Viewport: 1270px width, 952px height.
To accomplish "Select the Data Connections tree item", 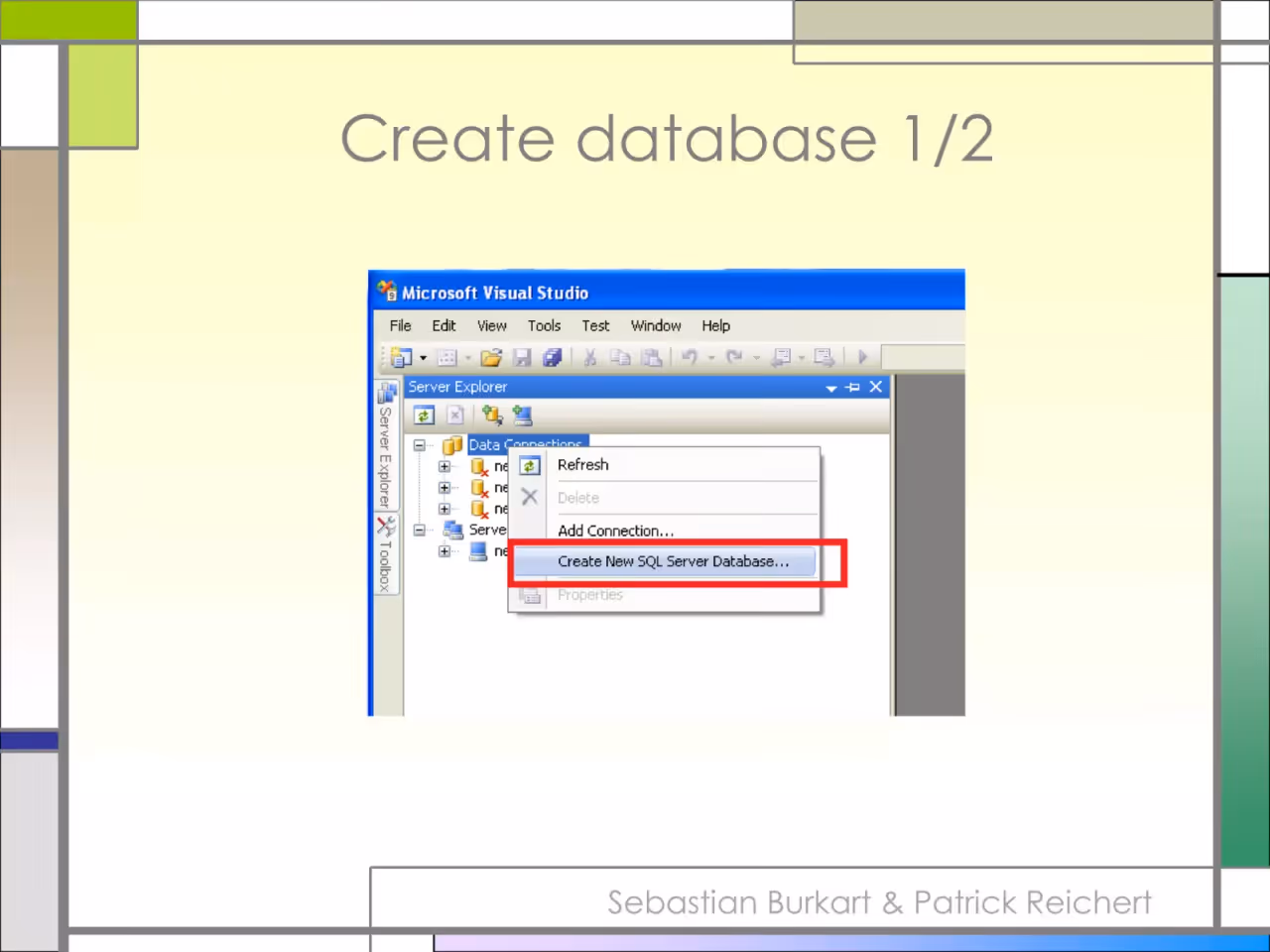I will (527, 444).
